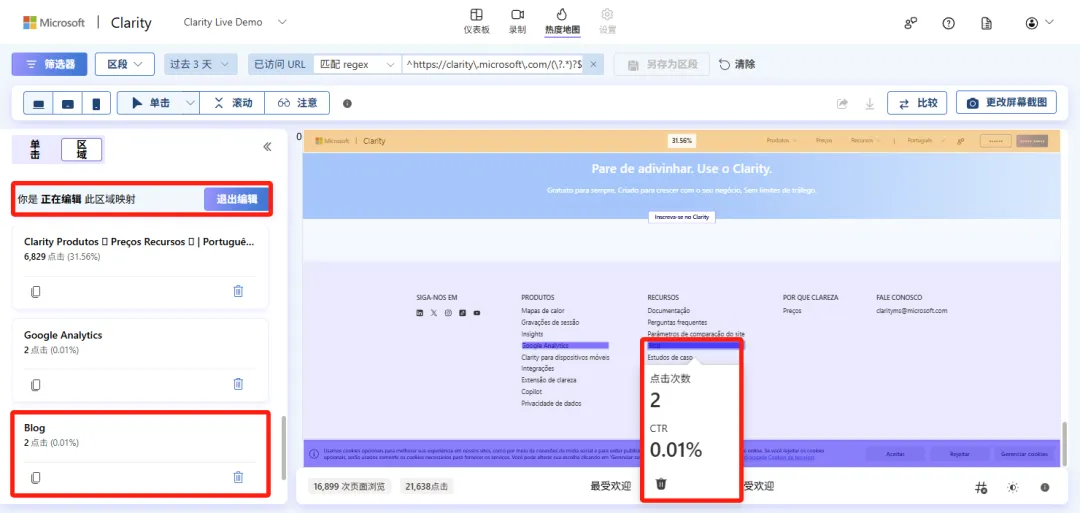The image size is (1080, 513).
Task: Expand the 区段 segments dropdown
Action: [x=125, y=64]
